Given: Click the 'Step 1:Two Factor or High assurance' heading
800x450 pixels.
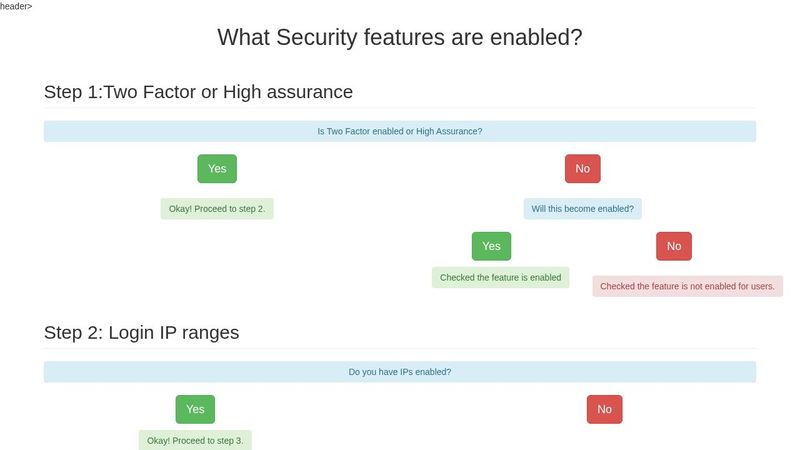Looking at the screenshot, I should (198, 92).
